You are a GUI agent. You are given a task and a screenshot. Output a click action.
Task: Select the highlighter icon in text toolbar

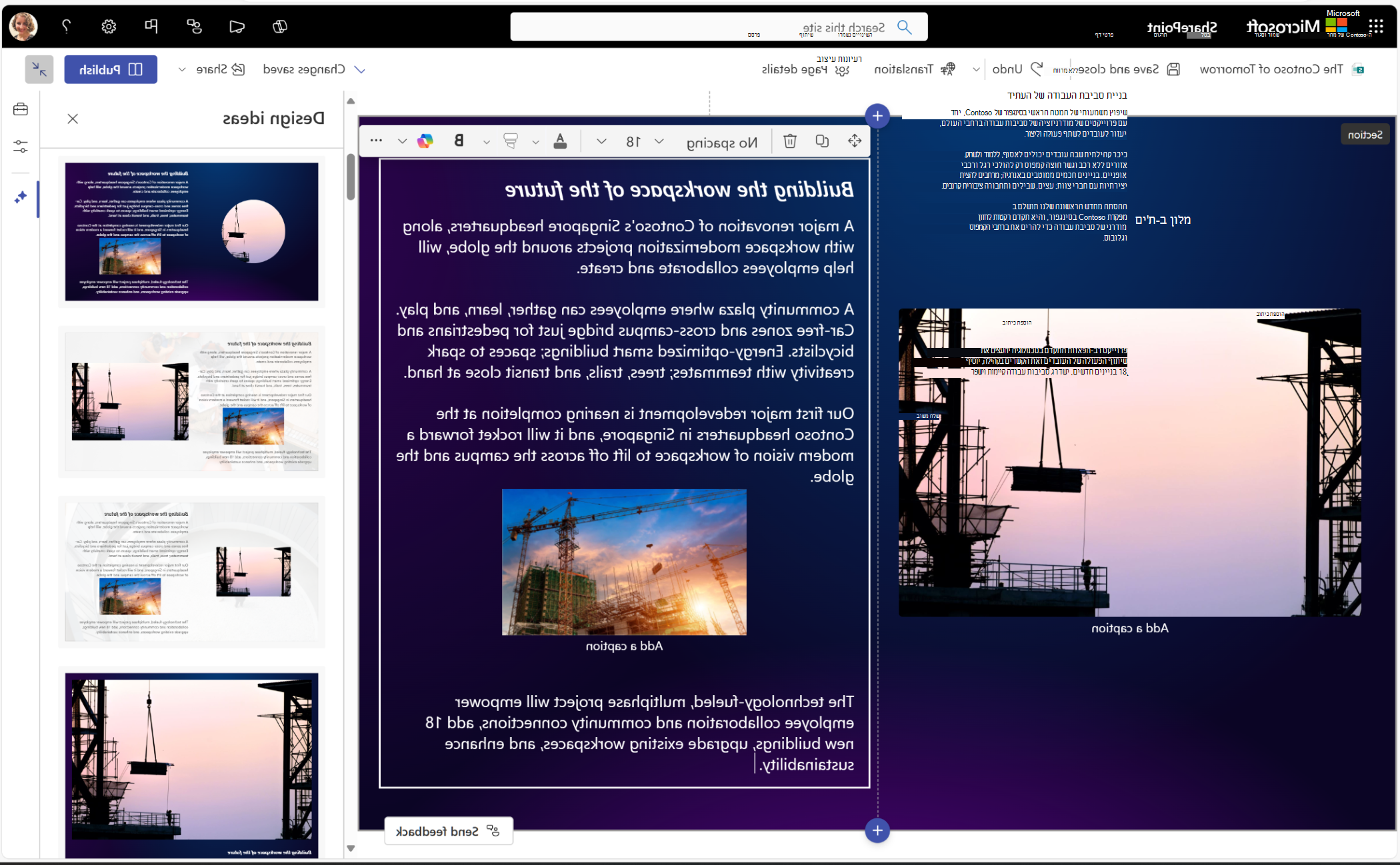(x=511, y=141)
